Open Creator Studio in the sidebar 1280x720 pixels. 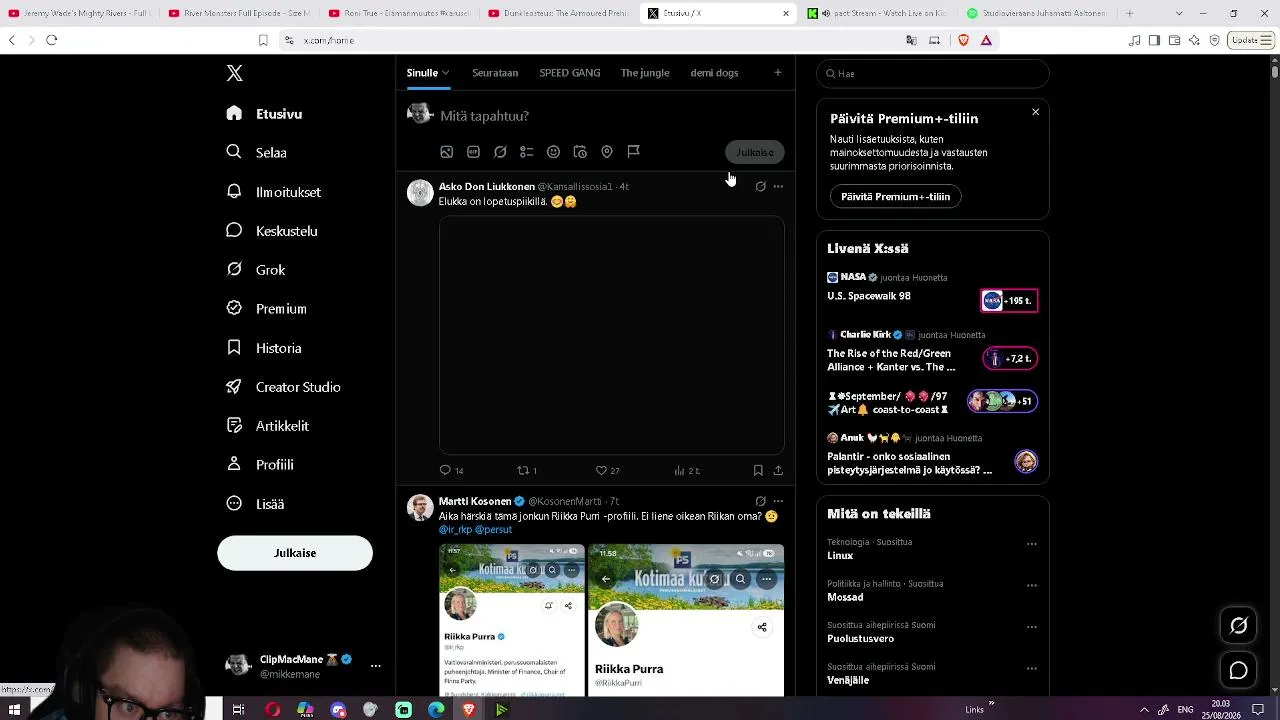(283, 387)
